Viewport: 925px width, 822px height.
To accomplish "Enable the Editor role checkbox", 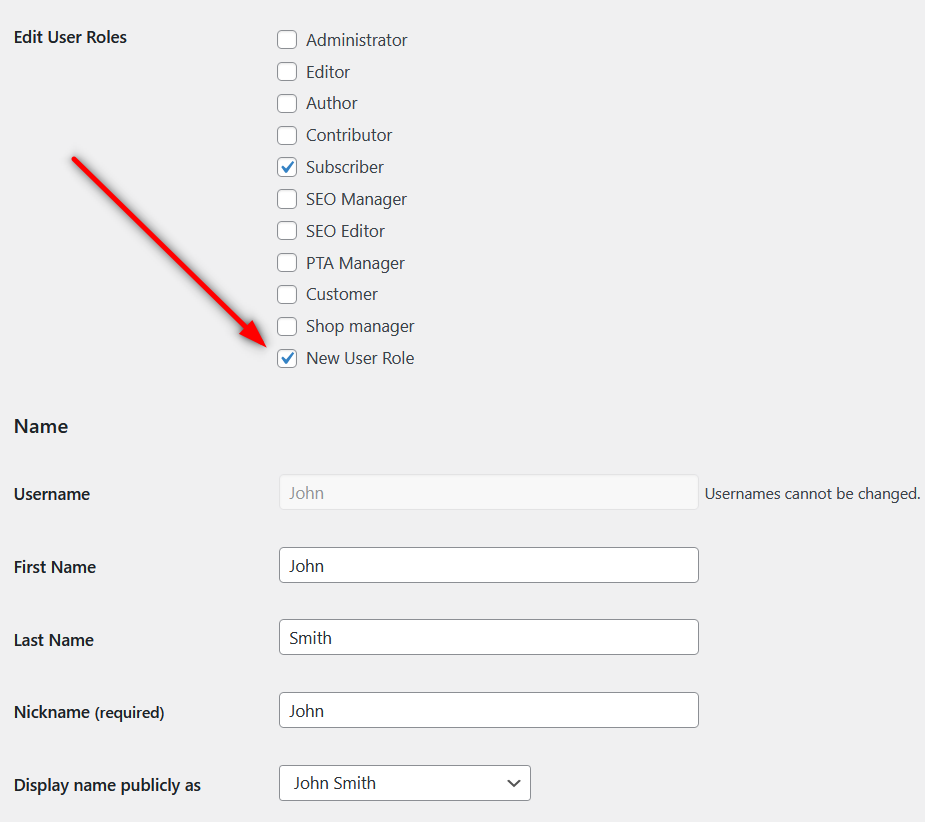I will [x=287, y=72].
